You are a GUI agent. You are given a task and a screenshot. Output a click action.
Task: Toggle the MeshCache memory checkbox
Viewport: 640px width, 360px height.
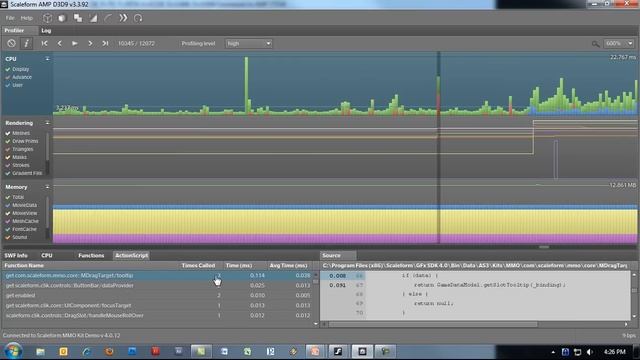point(8,221)
